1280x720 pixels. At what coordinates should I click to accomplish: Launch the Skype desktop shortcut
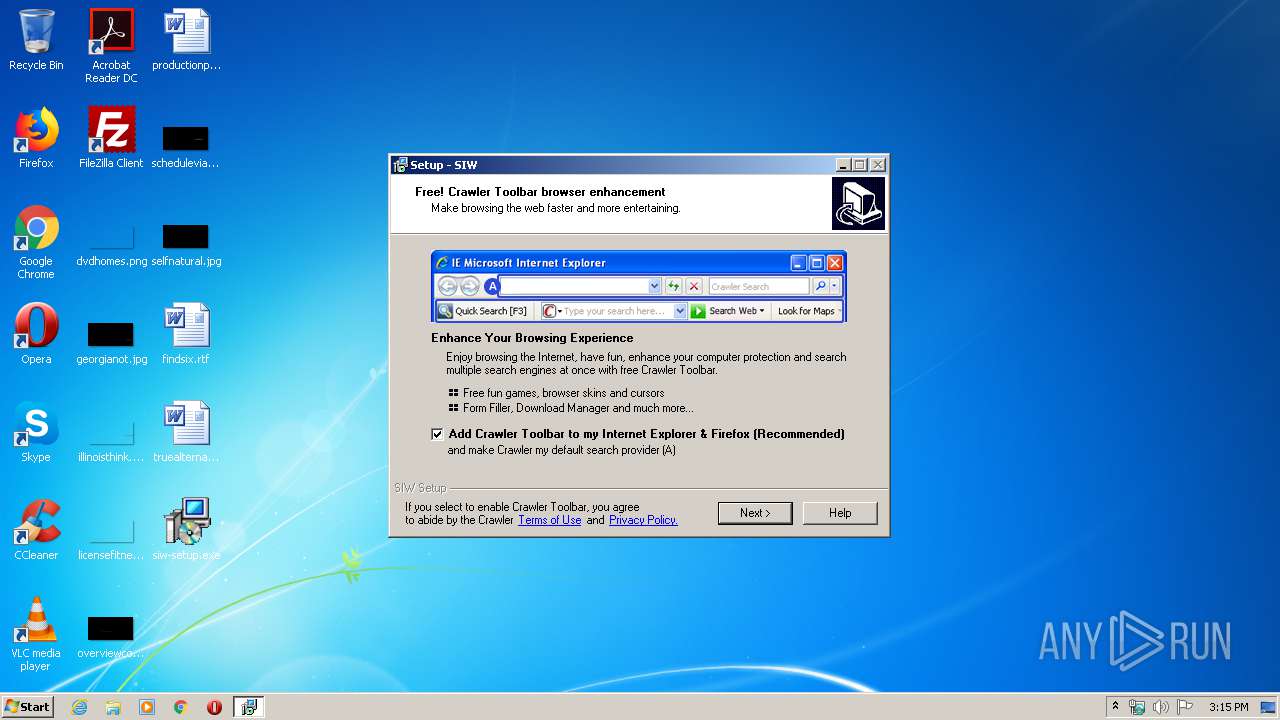36,432
